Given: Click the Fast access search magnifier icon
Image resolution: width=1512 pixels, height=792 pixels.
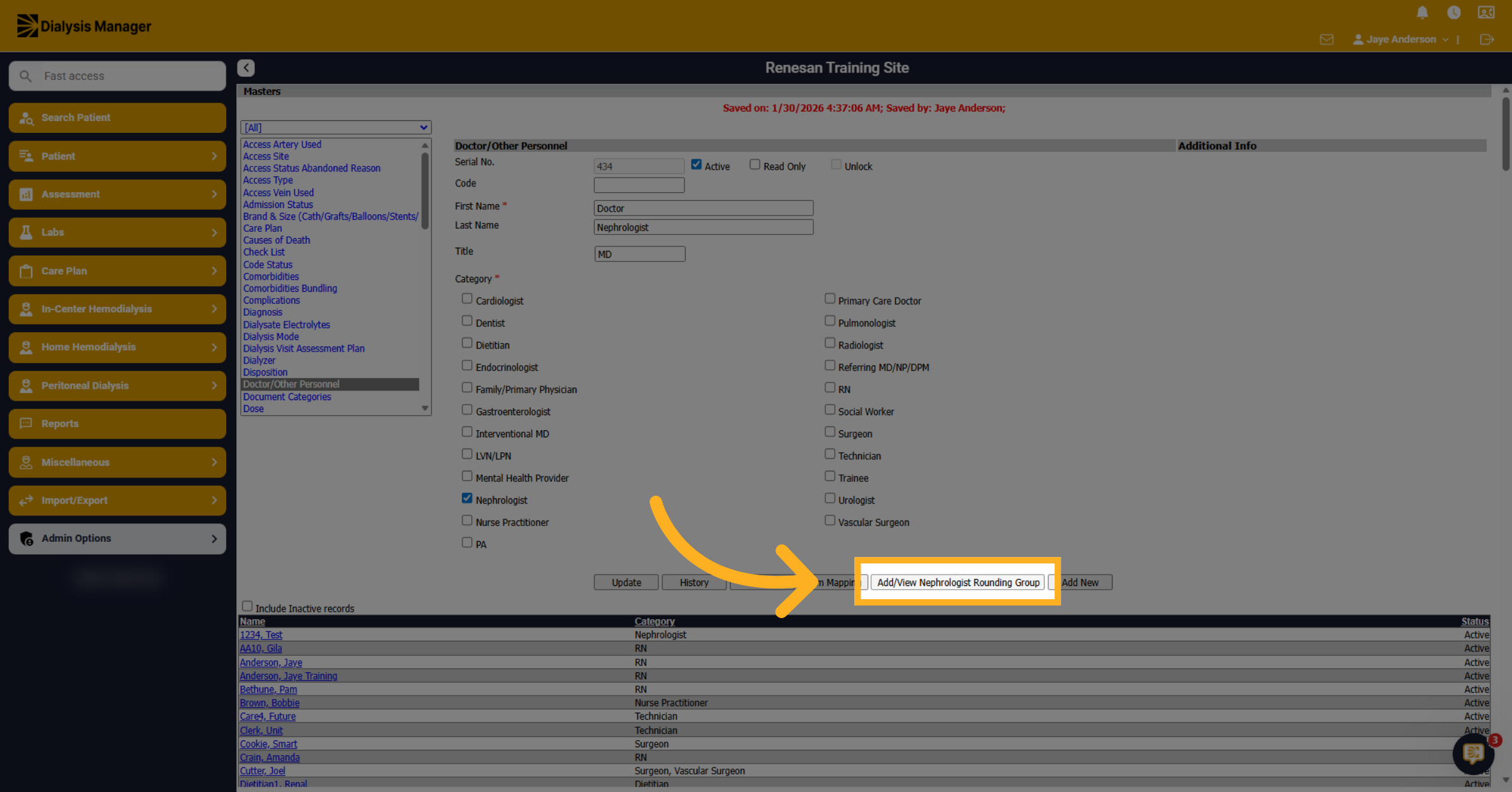Looking at the screenshot, I should coord(26,76).
